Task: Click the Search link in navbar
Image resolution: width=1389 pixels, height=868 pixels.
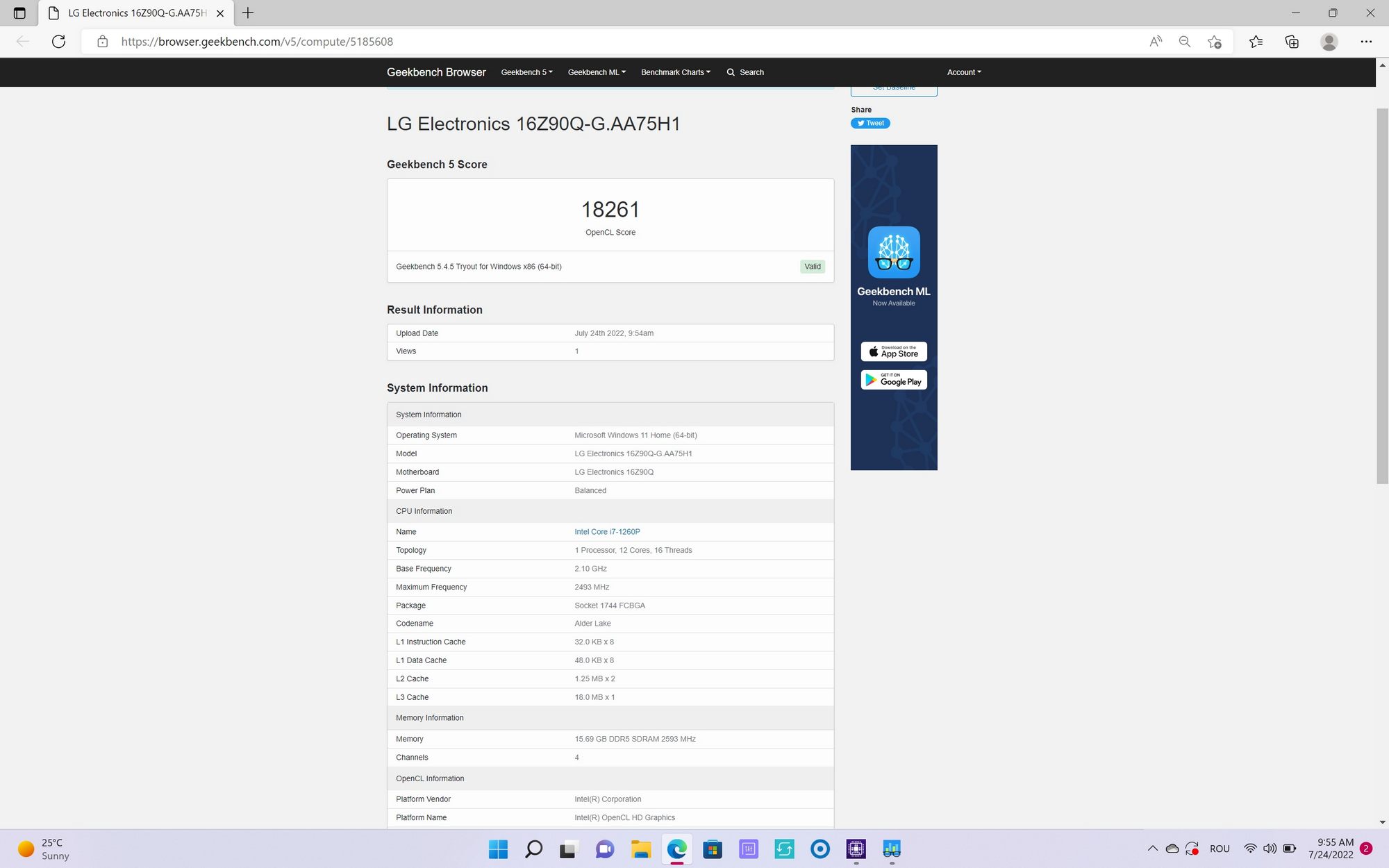Action: point(745,72)
